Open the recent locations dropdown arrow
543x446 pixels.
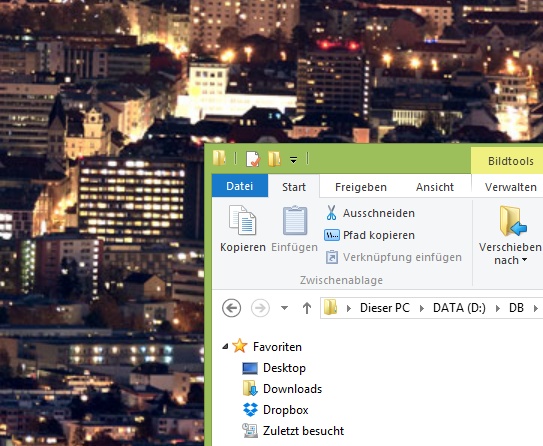[284, 307]
